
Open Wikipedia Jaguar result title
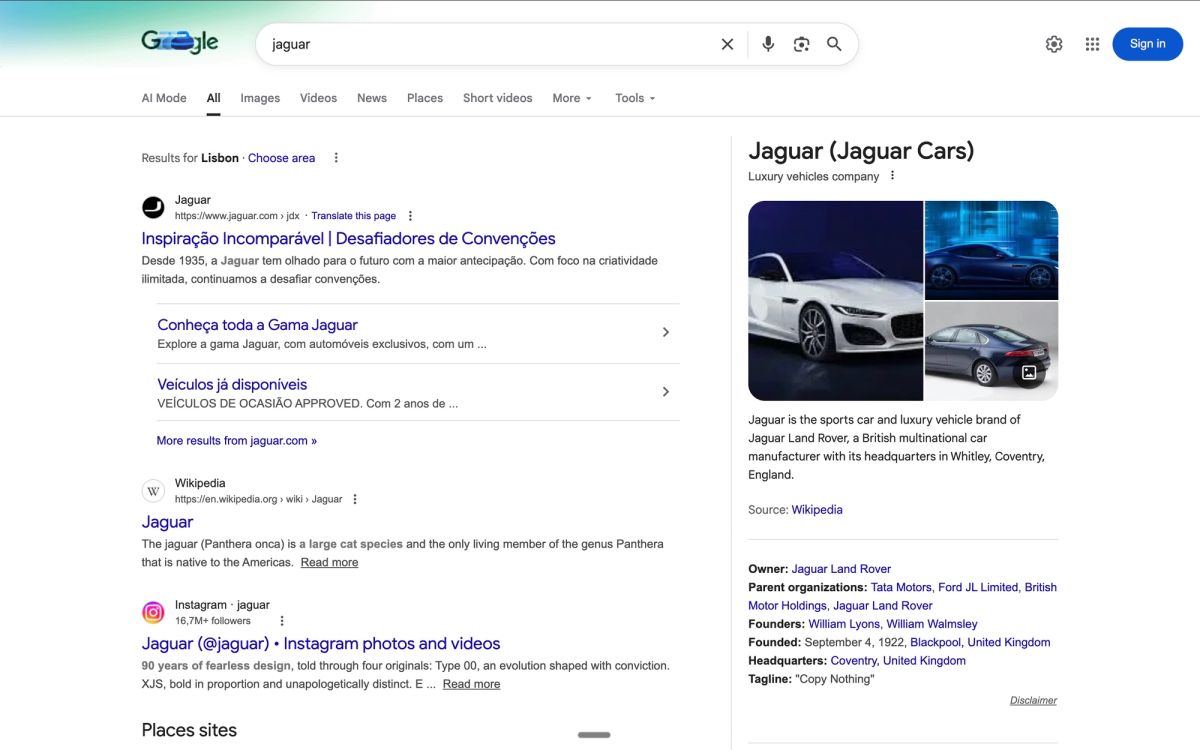[167, 522]
